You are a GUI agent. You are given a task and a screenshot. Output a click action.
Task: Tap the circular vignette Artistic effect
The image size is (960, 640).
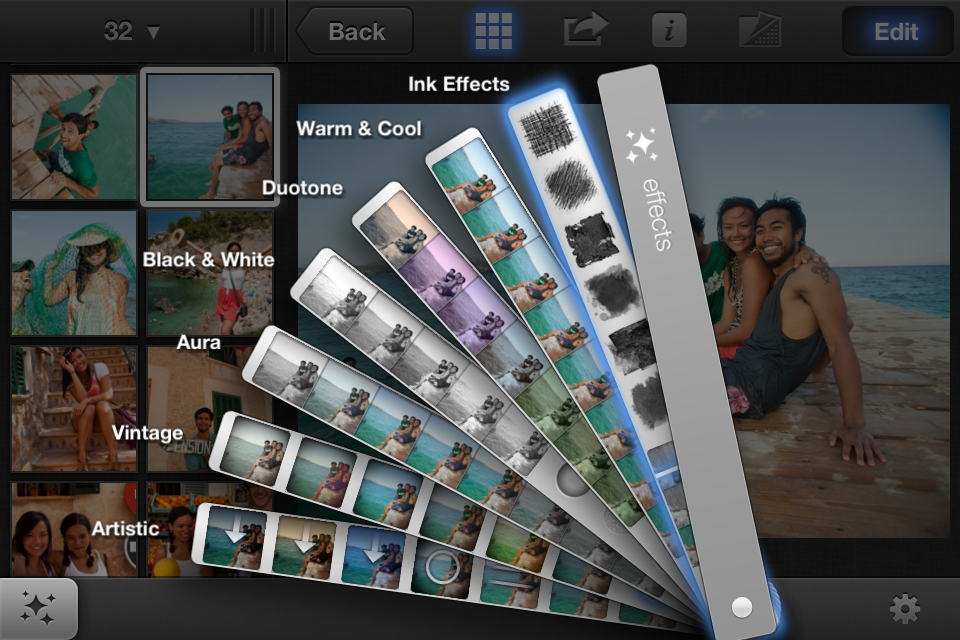[441, 567]
